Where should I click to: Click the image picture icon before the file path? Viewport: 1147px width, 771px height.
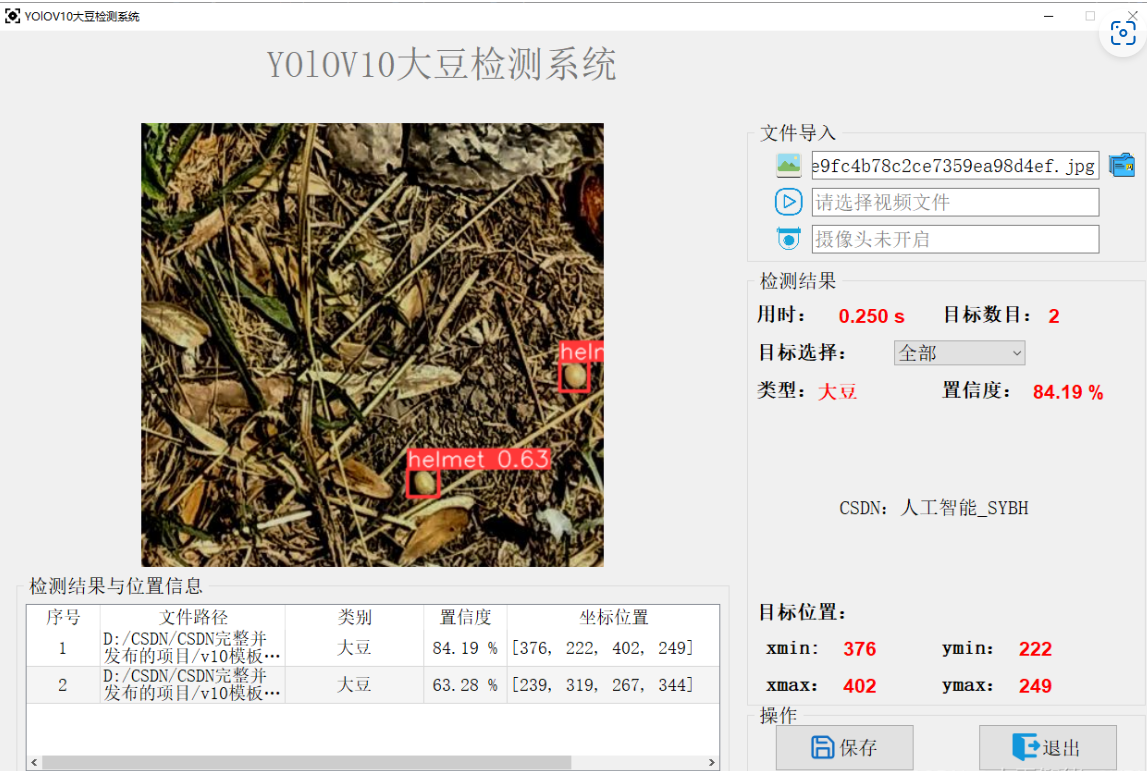pyautogui.click(x=788, y=164)
